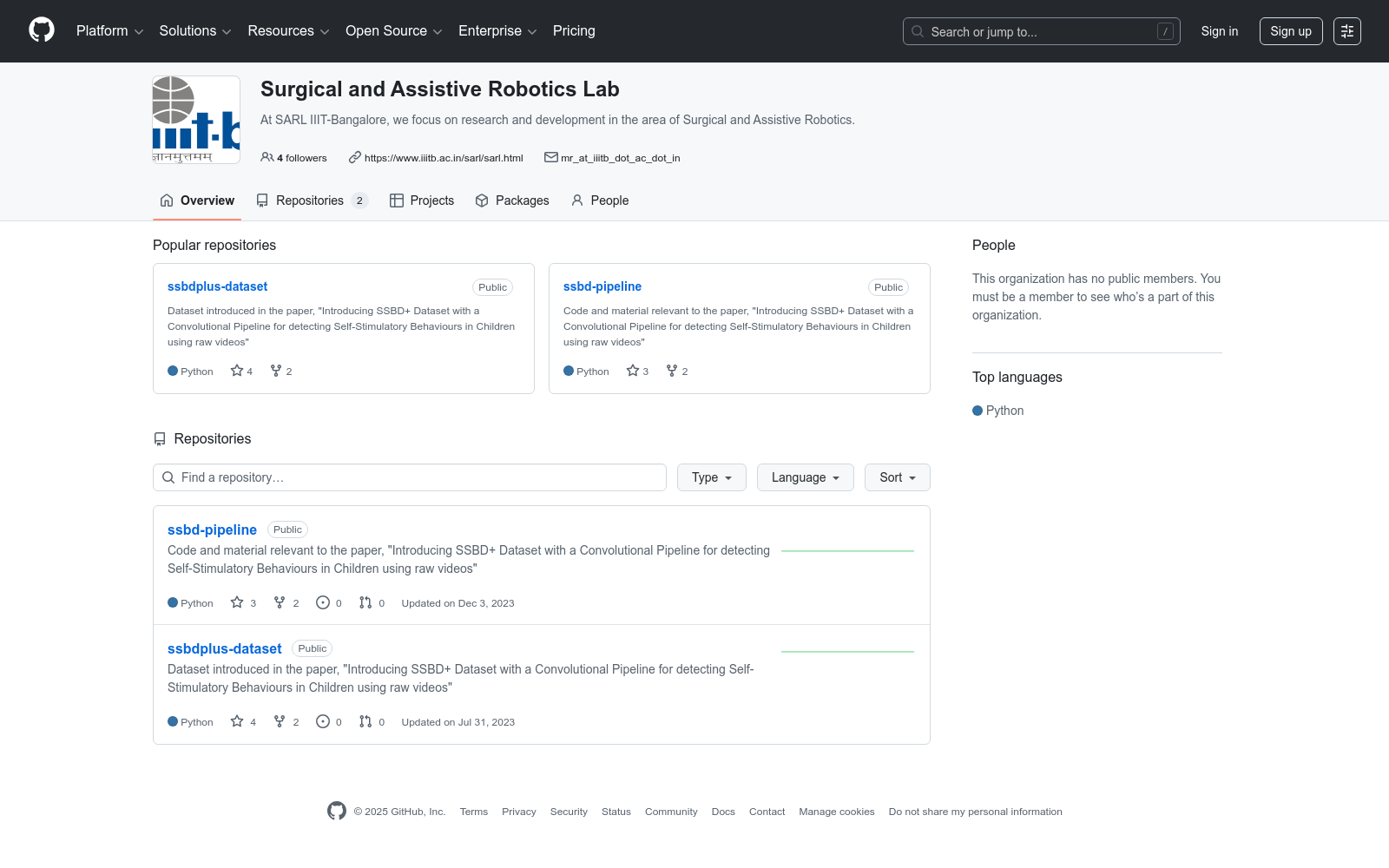This screenshot has height=868, width=1389.
Task: Expand the Enterprise menu
Action: (497, 30)
